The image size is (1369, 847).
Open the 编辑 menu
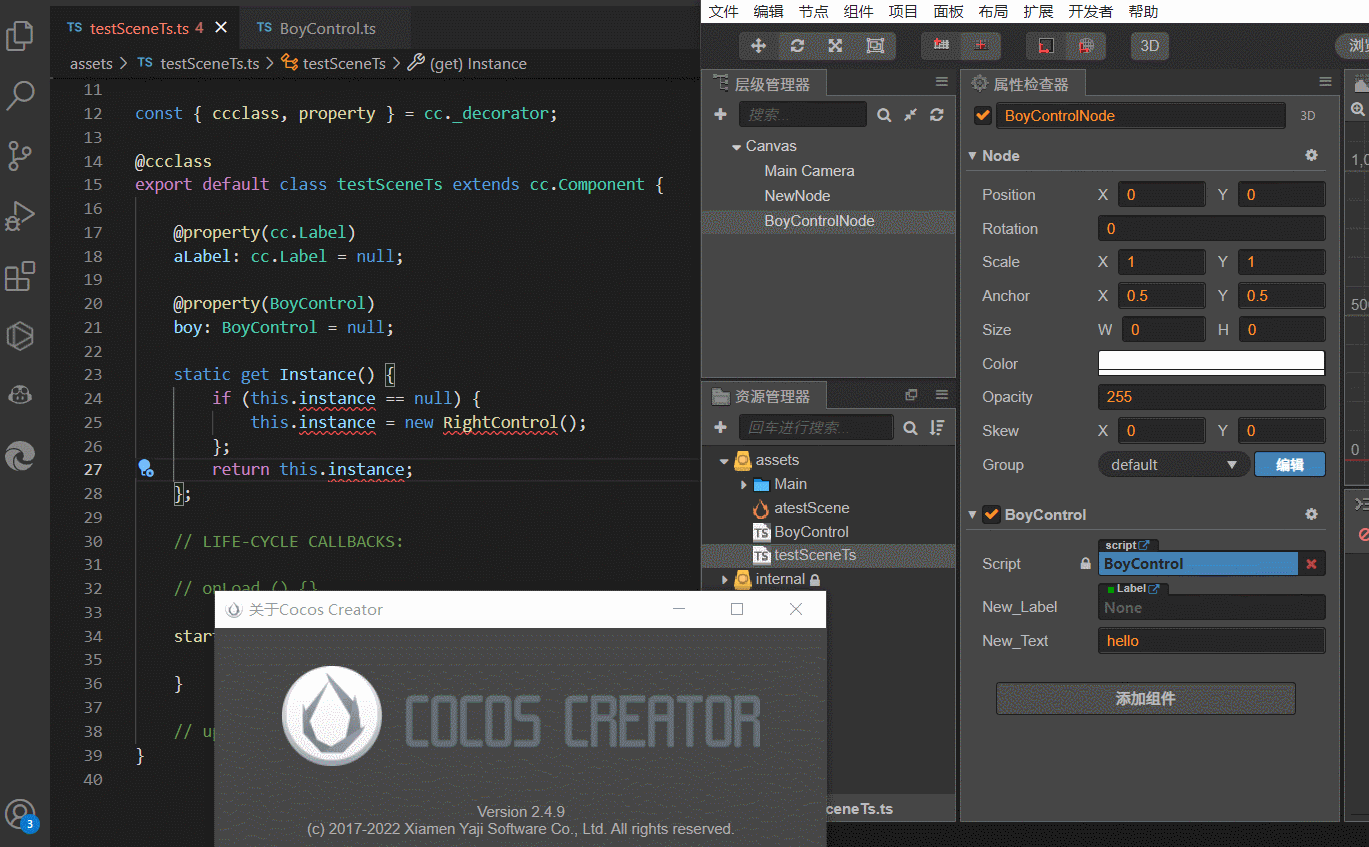click(768, 12)
